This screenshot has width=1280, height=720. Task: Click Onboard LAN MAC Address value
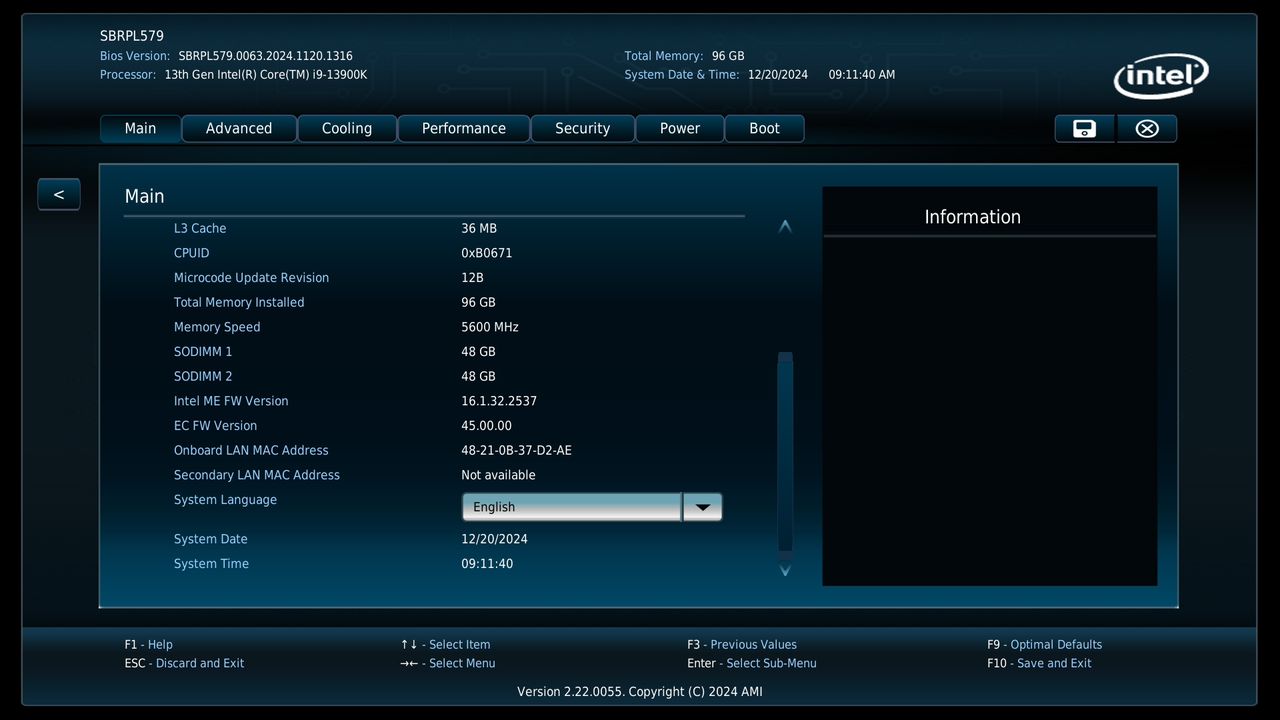[516, 450]
